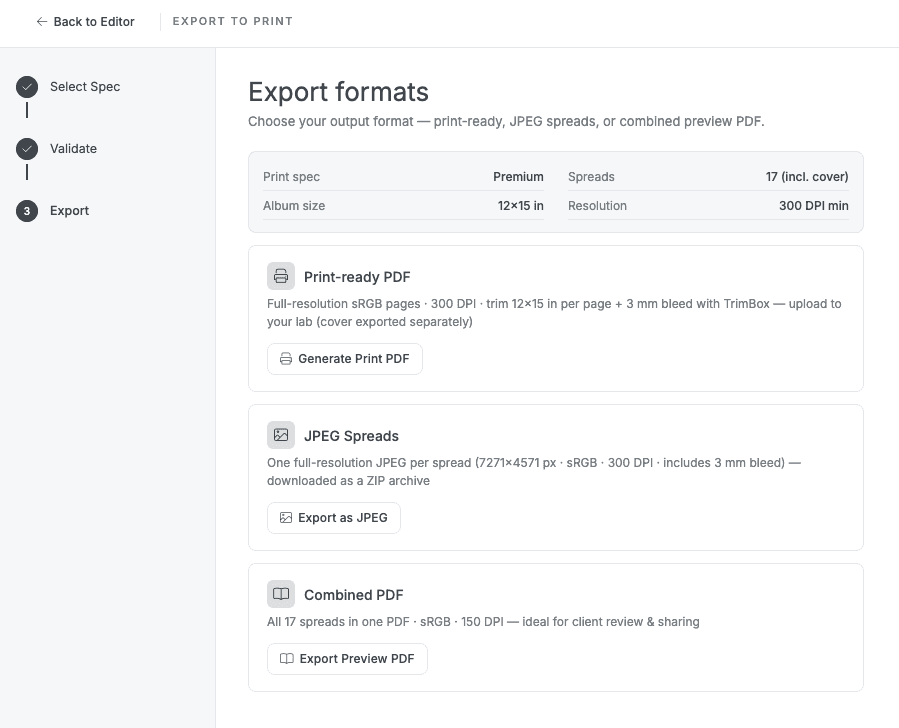Click the JPEG Spreads heading

[351, 436]
